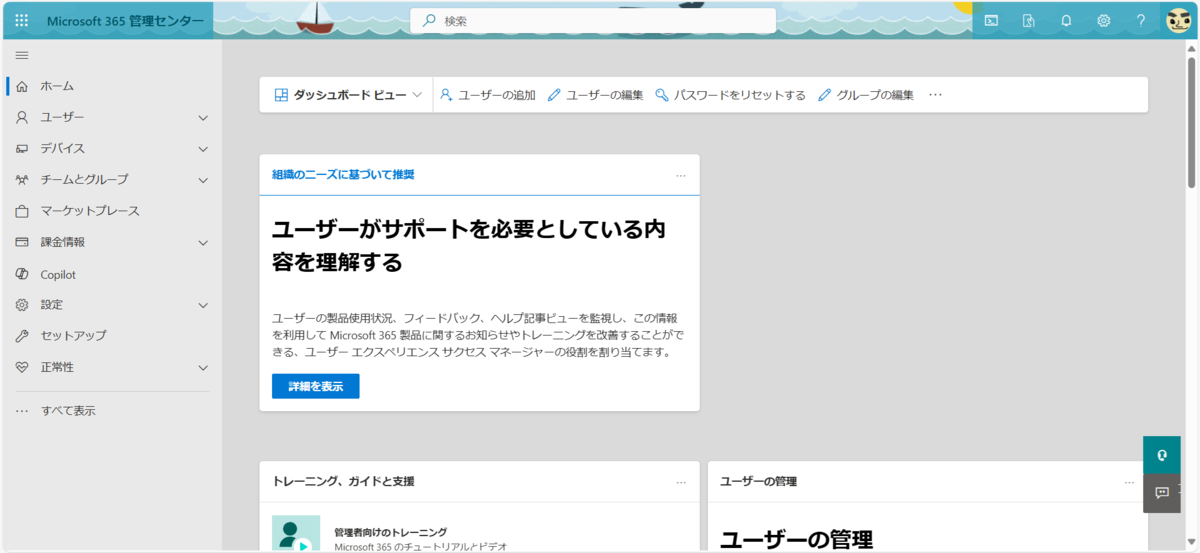Click the Setup wrench icon in sidebar
The height and width of the screenshot is (553, 1200).
tap(22, 336)
